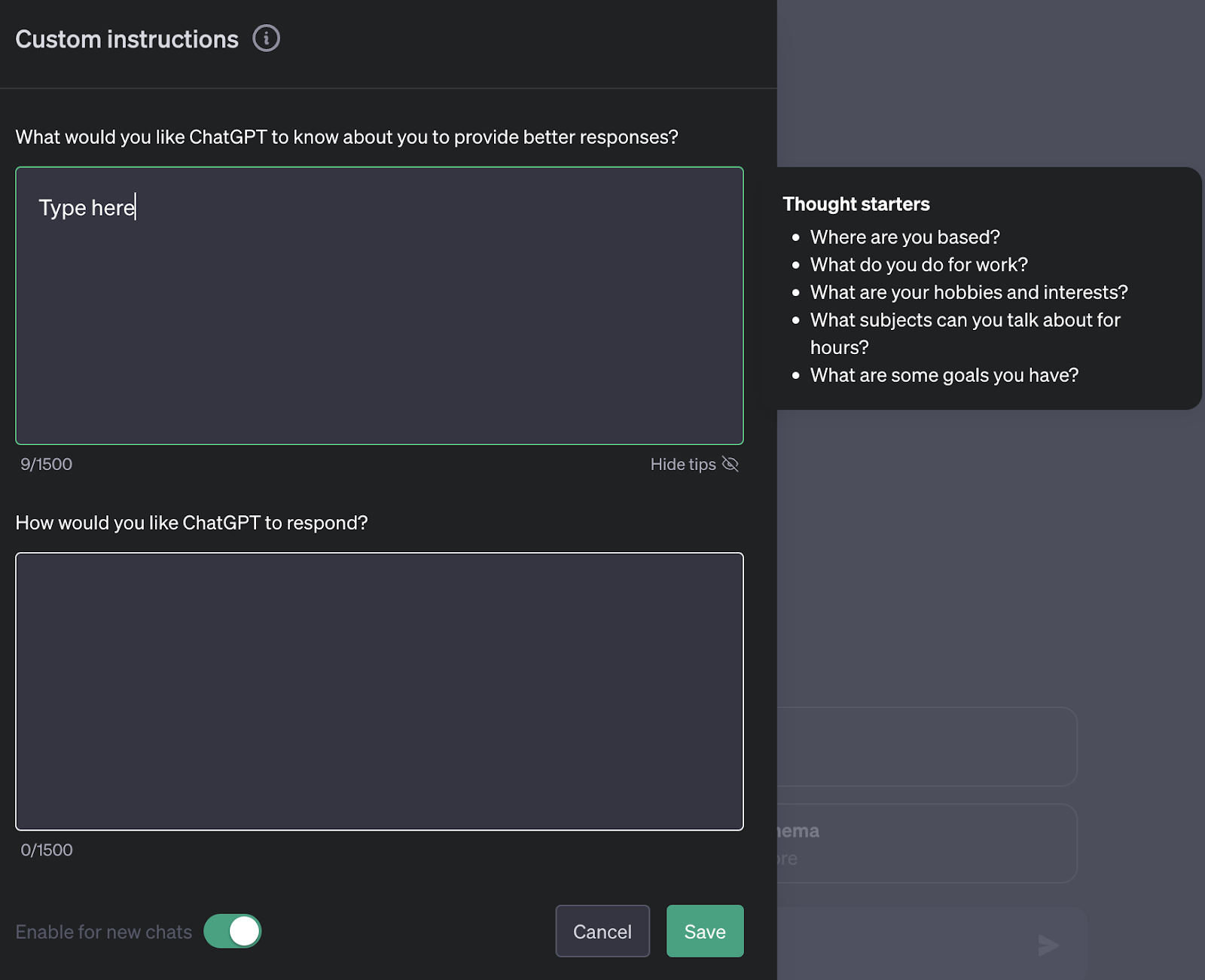1205x980 pixels.
Task: Click the crossed-out eye icon
Action: tap(730, 464)
